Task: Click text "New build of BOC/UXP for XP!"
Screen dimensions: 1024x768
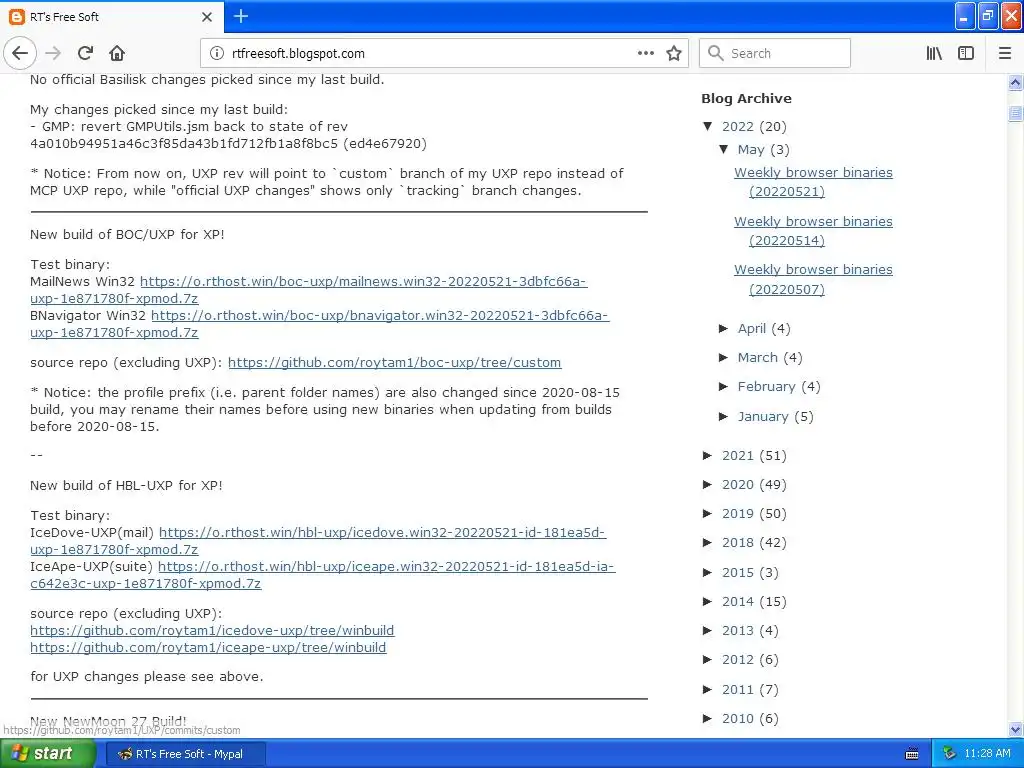Action: click(x=127, y=234)
